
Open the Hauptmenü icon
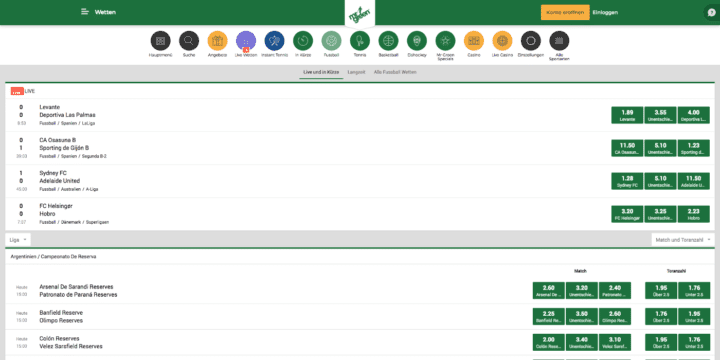tap(160, 41)
